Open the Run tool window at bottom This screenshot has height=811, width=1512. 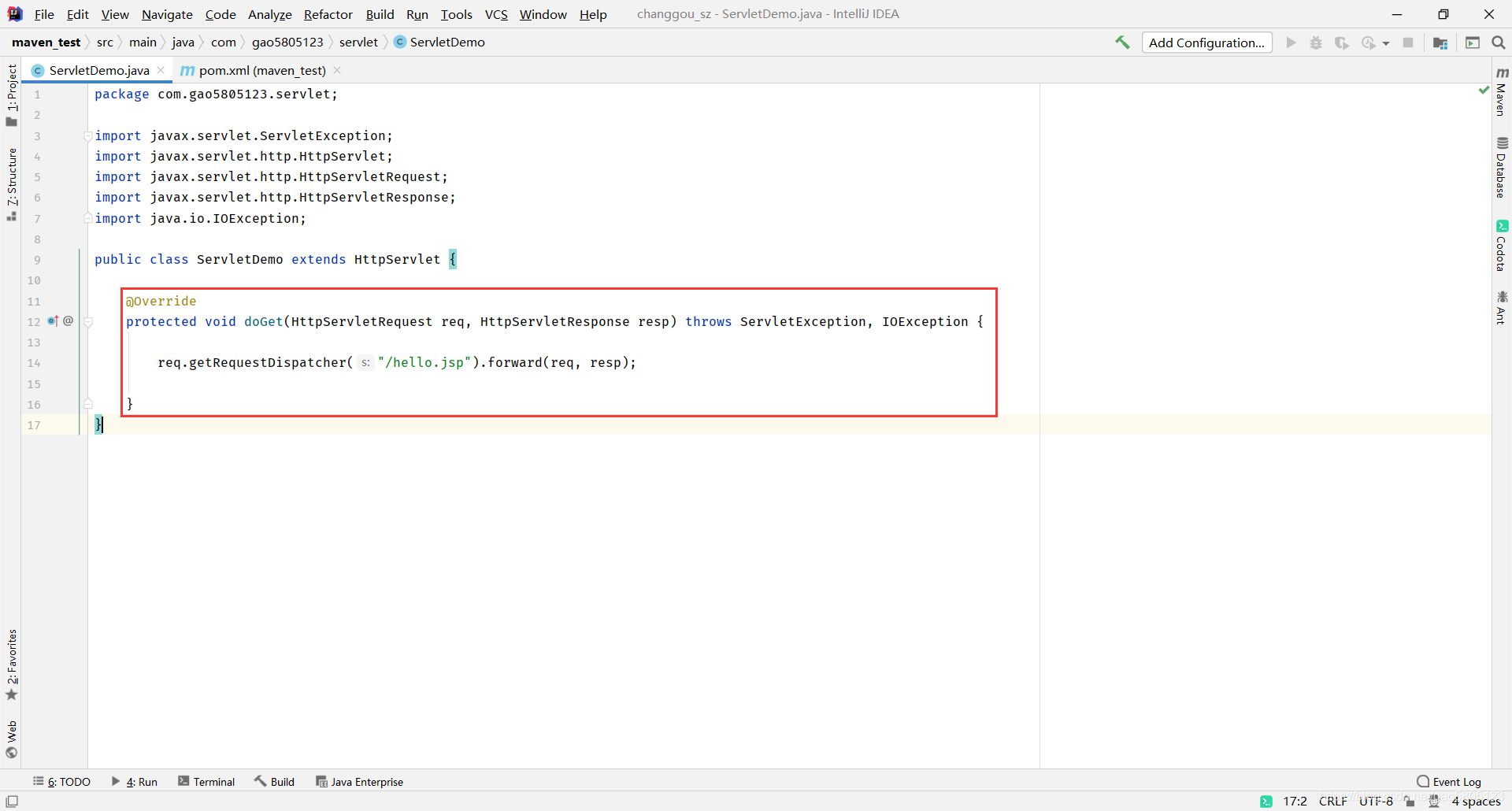(135, 782)
